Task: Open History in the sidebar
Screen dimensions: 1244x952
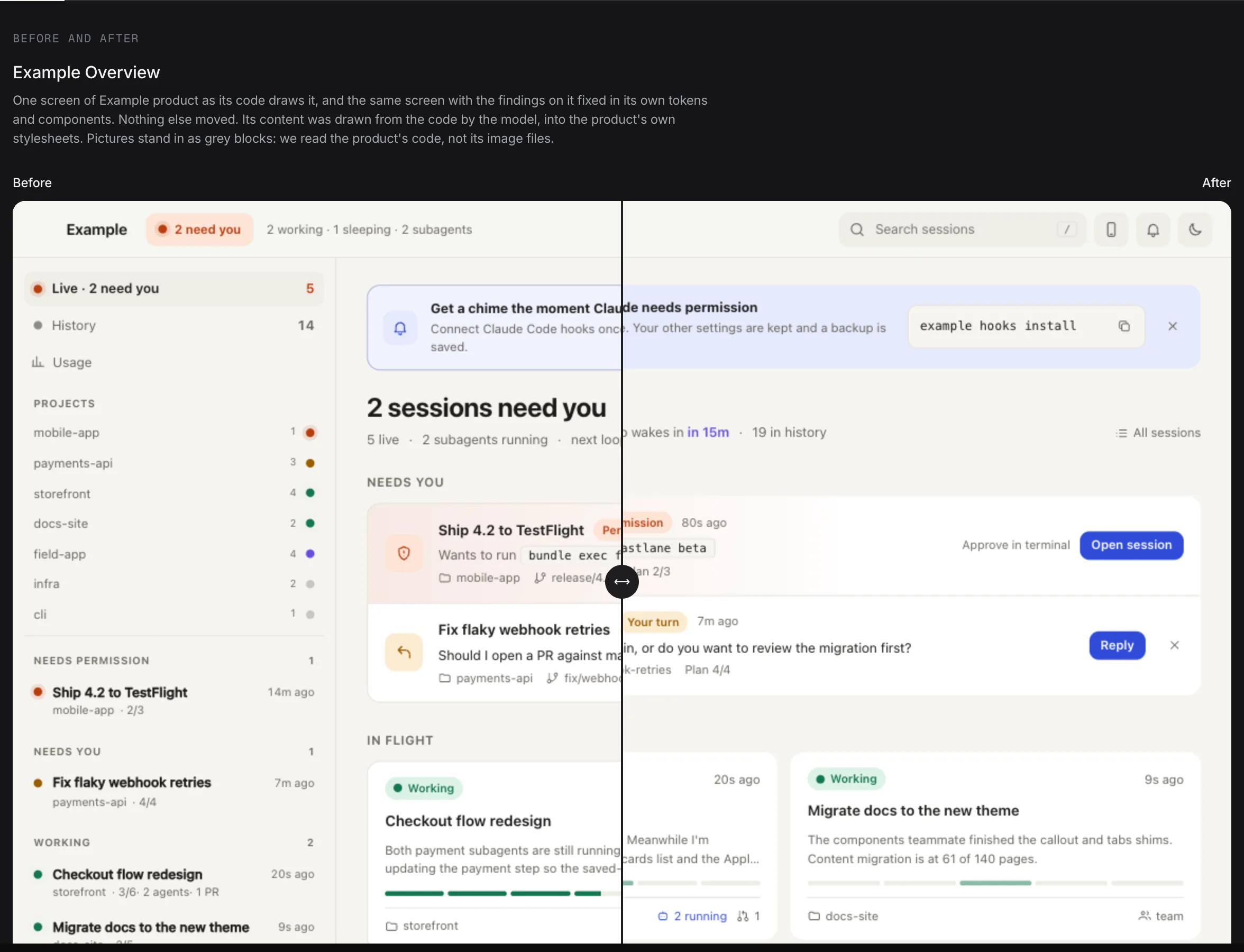Action: pyautogui.click(x=174, y=325)
